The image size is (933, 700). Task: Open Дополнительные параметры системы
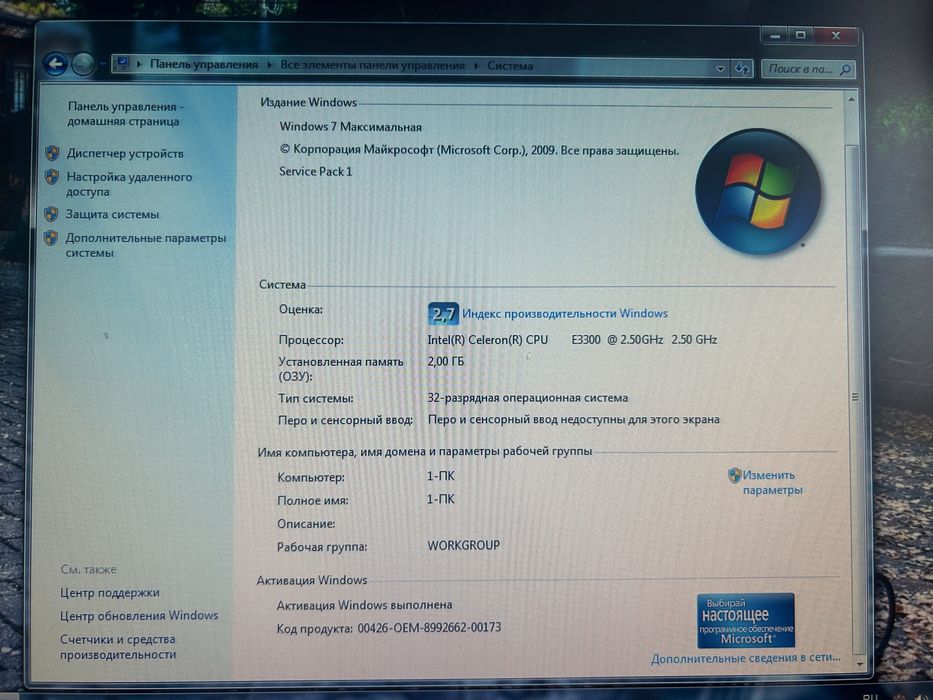(146, 245)
